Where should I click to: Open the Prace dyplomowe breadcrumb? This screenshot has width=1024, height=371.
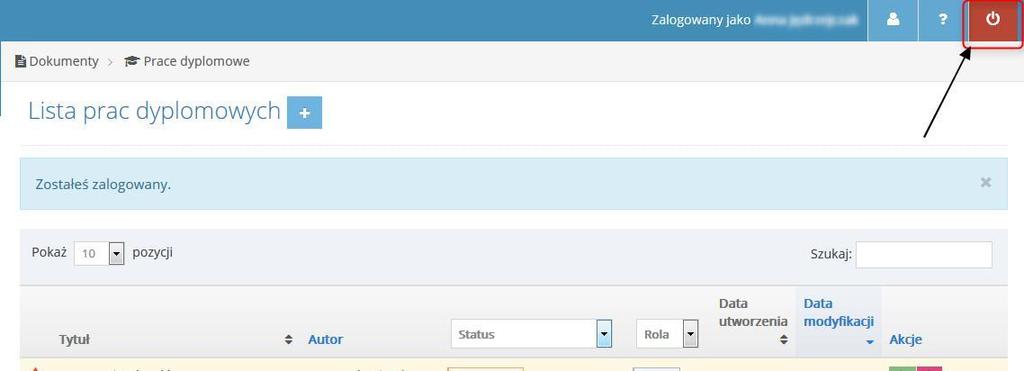(187, 61)
